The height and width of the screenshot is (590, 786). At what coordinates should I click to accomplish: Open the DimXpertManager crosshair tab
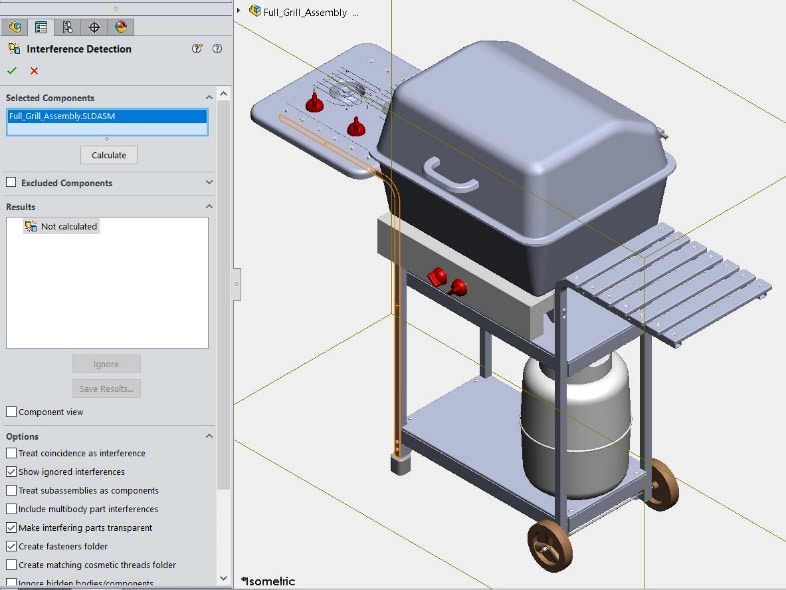(x=94, y=27)
